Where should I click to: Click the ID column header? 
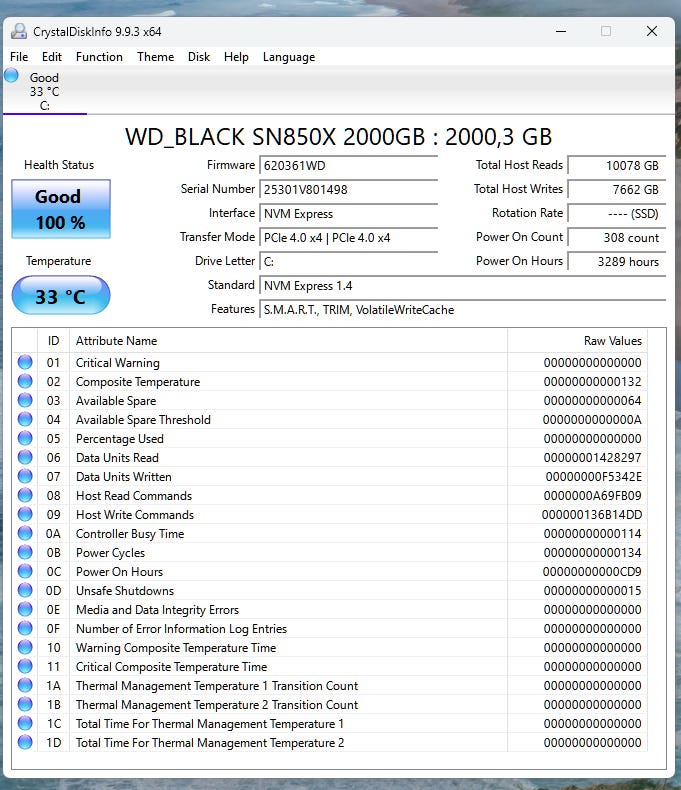pos(53,341)
